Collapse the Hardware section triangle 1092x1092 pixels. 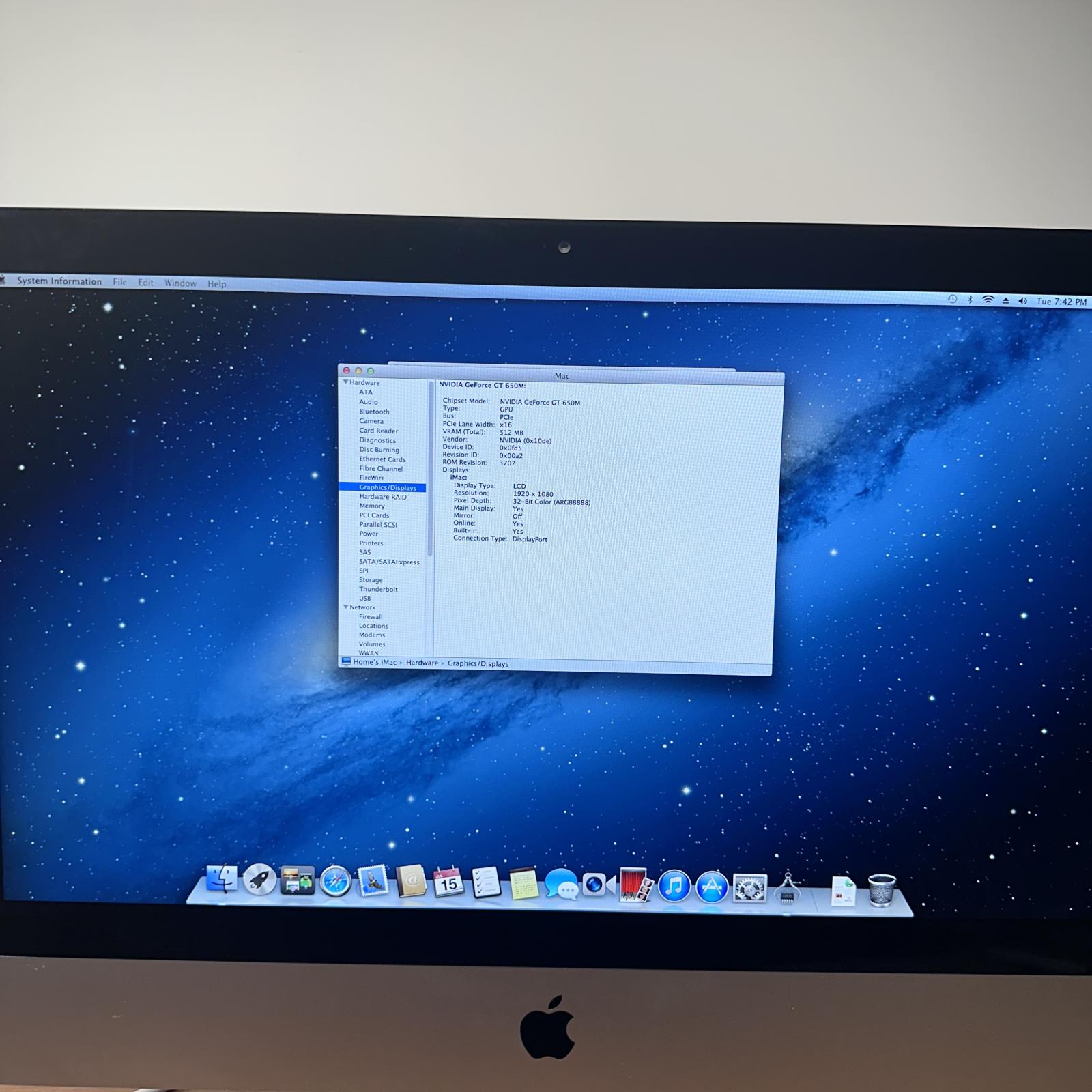pyautogui.click(x=345, y=382)
